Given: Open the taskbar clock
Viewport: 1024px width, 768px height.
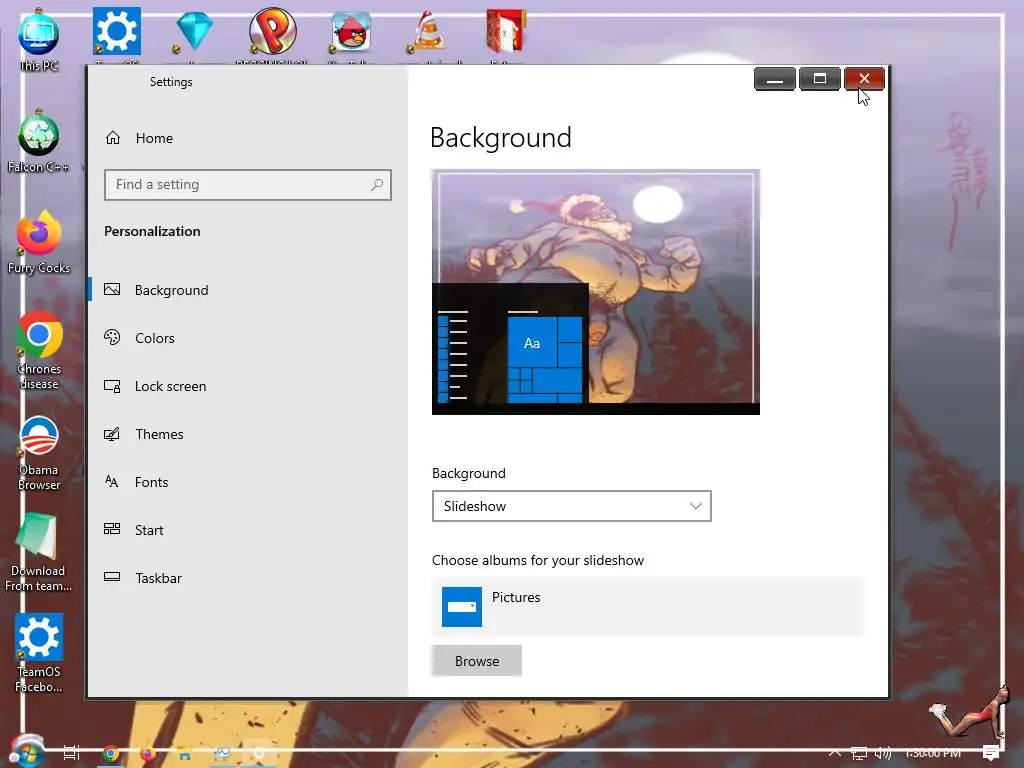Looking at the screenshot, I should (933, 753).
